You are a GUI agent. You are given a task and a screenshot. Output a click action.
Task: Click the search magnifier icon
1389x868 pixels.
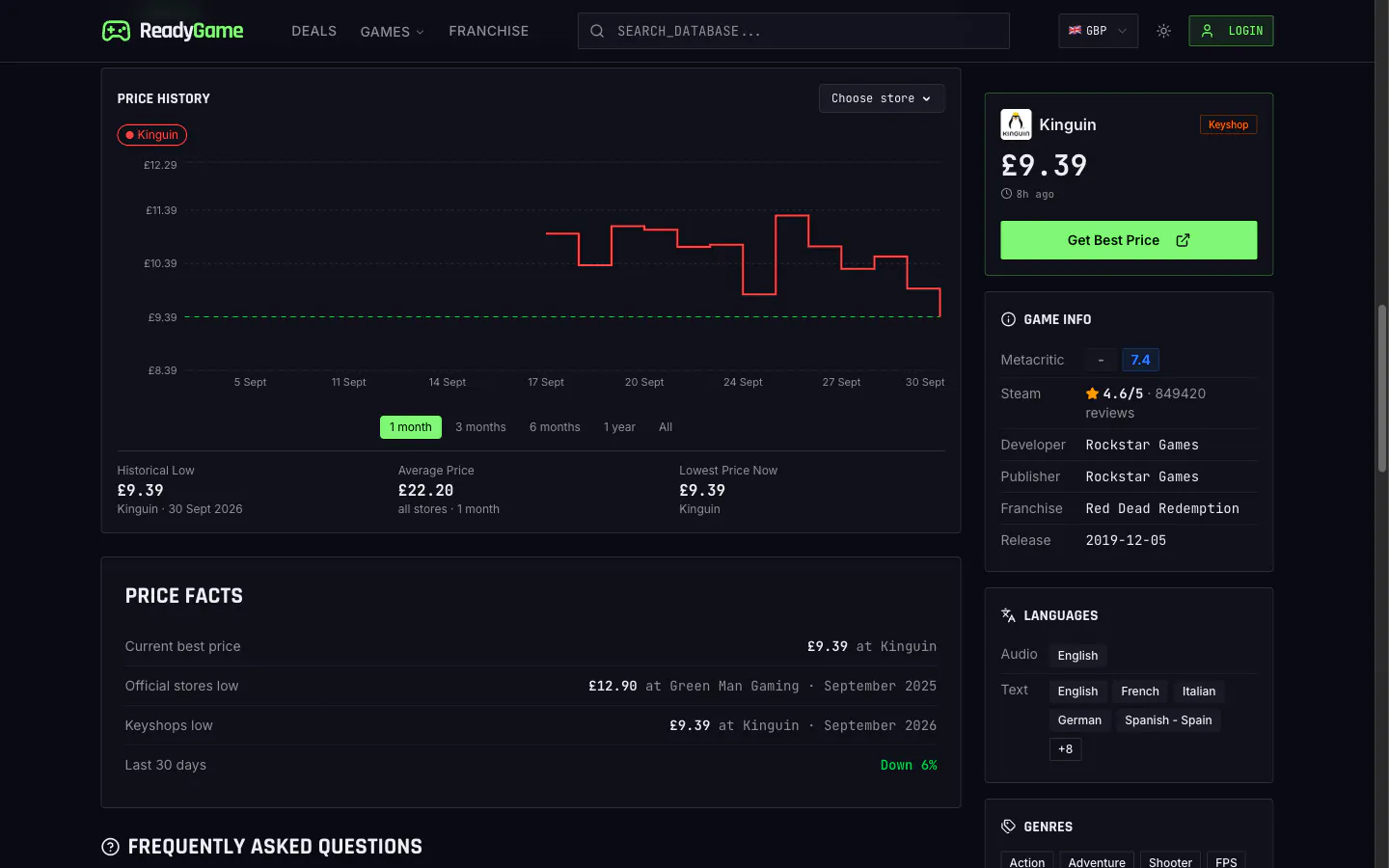click(597, 31)
